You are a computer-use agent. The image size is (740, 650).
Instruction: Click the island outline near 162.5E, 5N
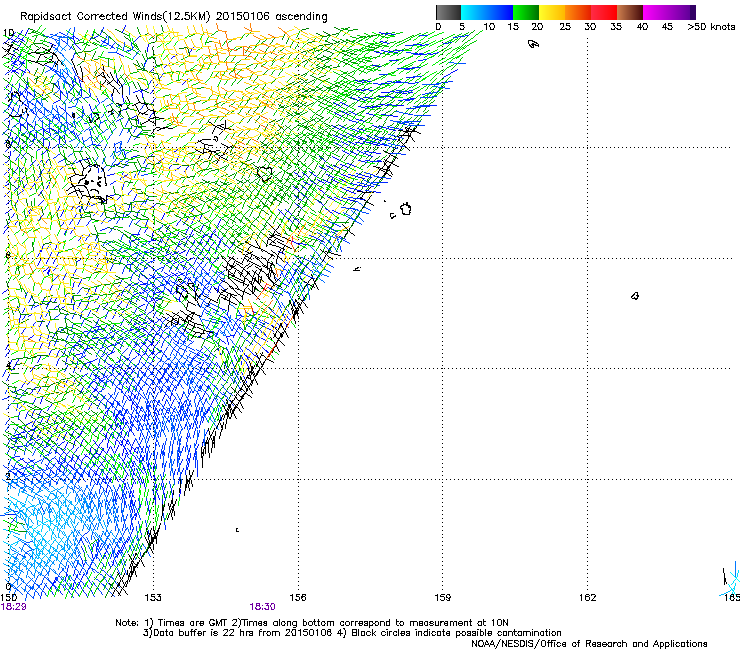tap(635, 296)
